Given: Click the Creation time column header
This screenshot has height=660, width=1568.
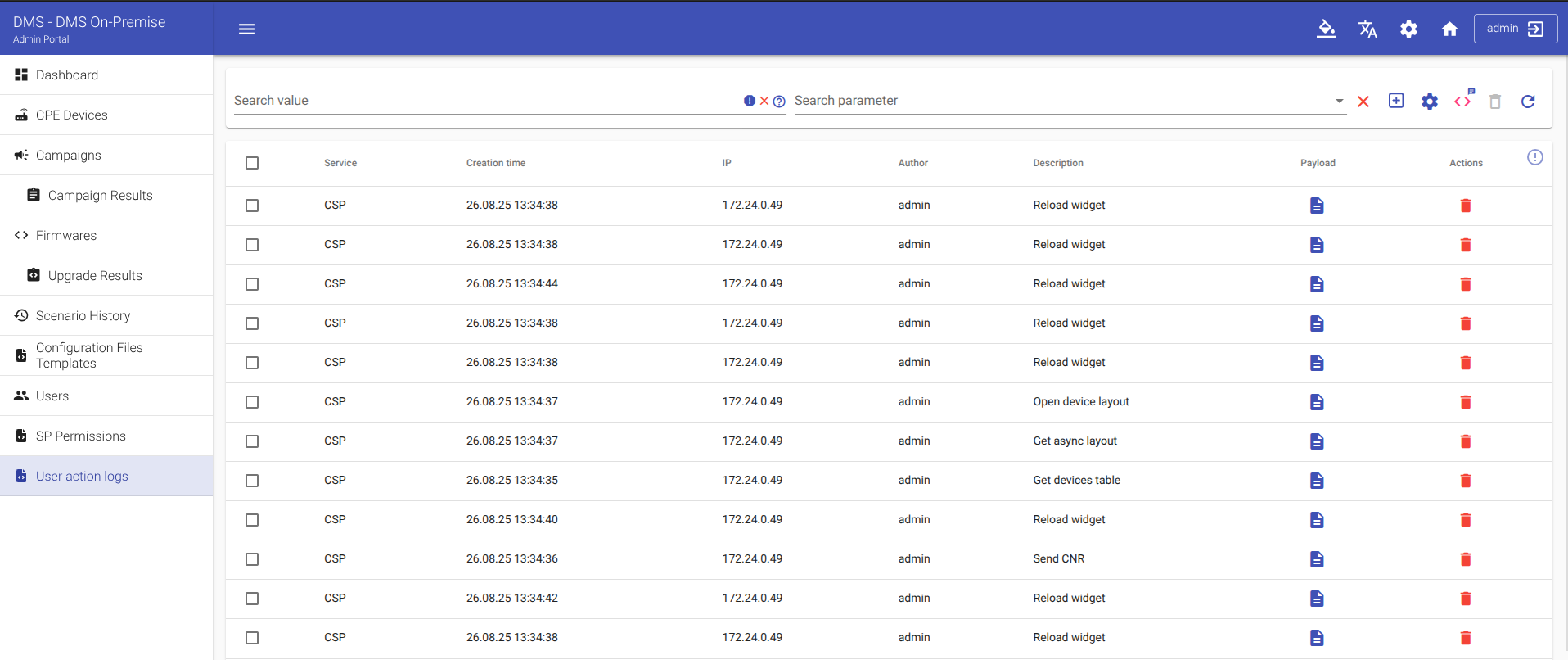Looking at the screenshot, I should 495,163.
